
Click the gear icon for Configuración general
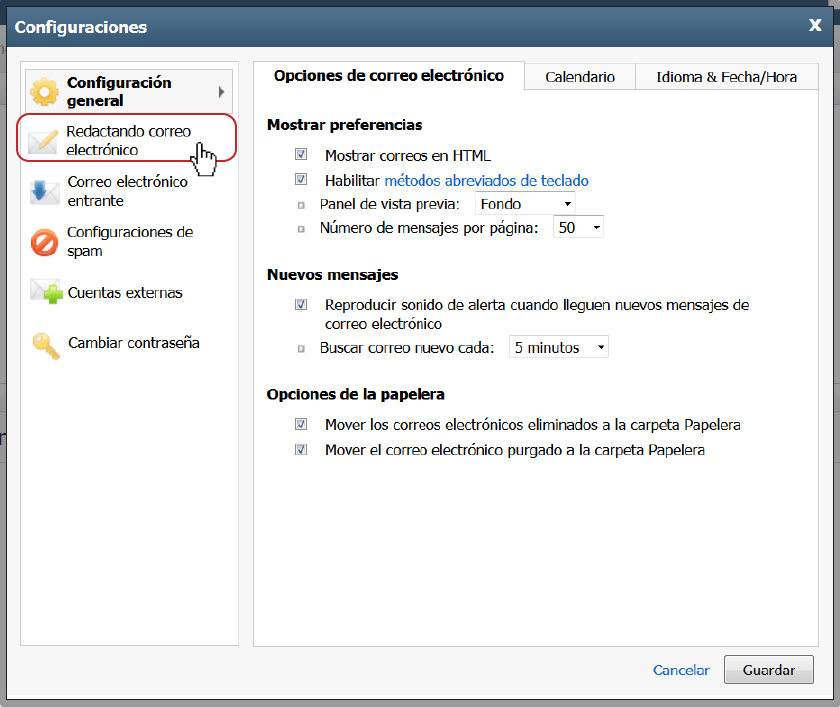pyautogui.click(x=44, y=92)
